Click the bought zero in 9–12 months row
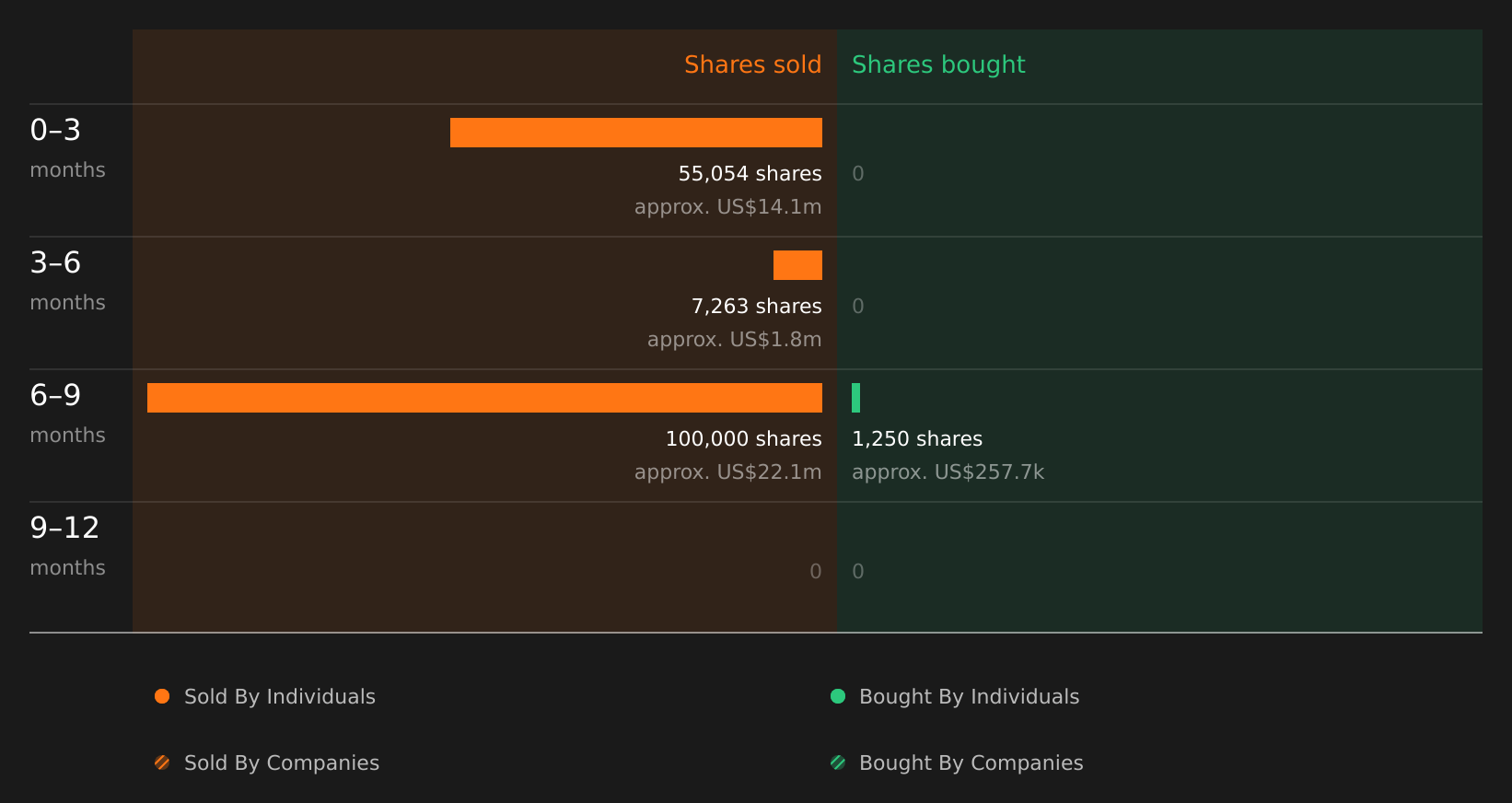 (x=858, y=571)
